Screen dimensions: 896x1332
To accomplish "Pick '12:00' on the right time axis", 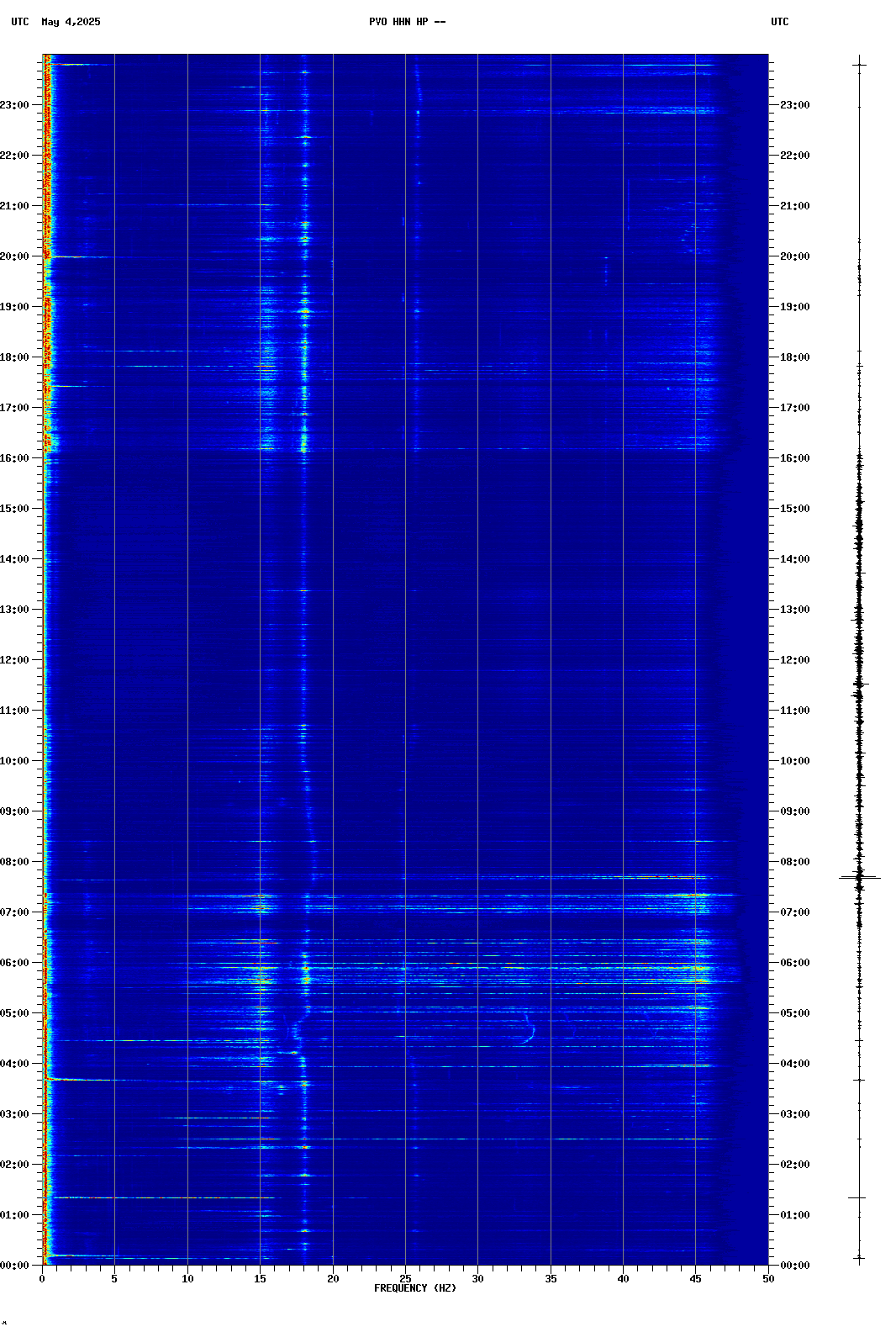I will (795, 660).
